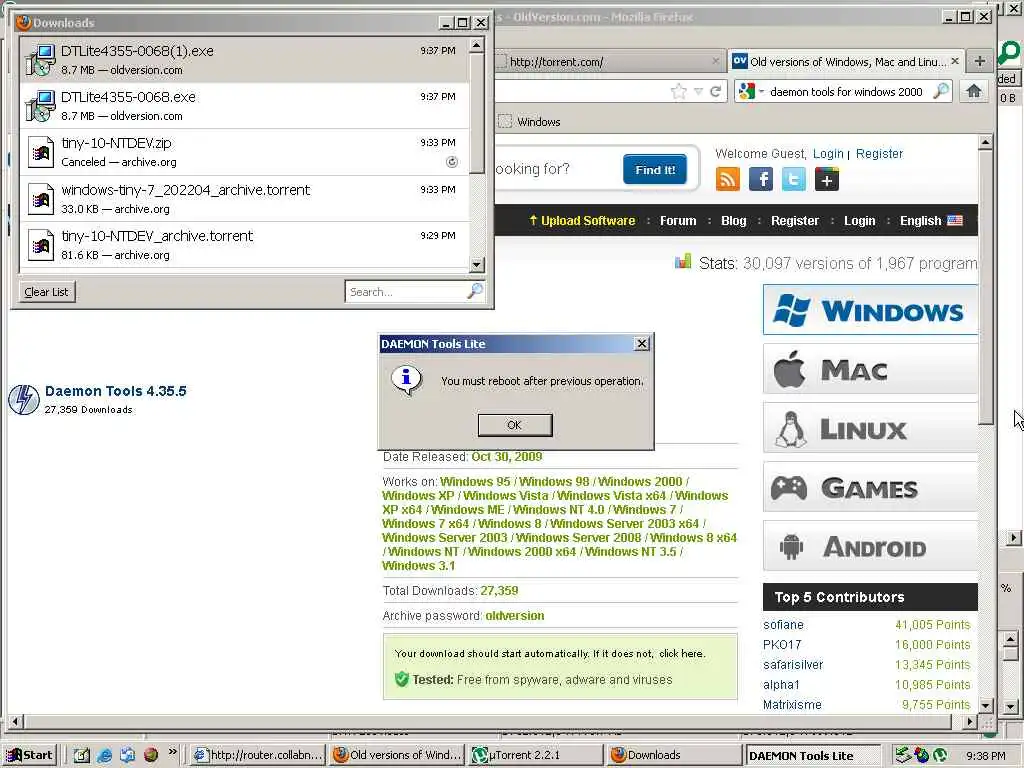This screenshot has height=768, width=1024.
Task: Click the Clear List button in Downloads
Action: (46, 292)
